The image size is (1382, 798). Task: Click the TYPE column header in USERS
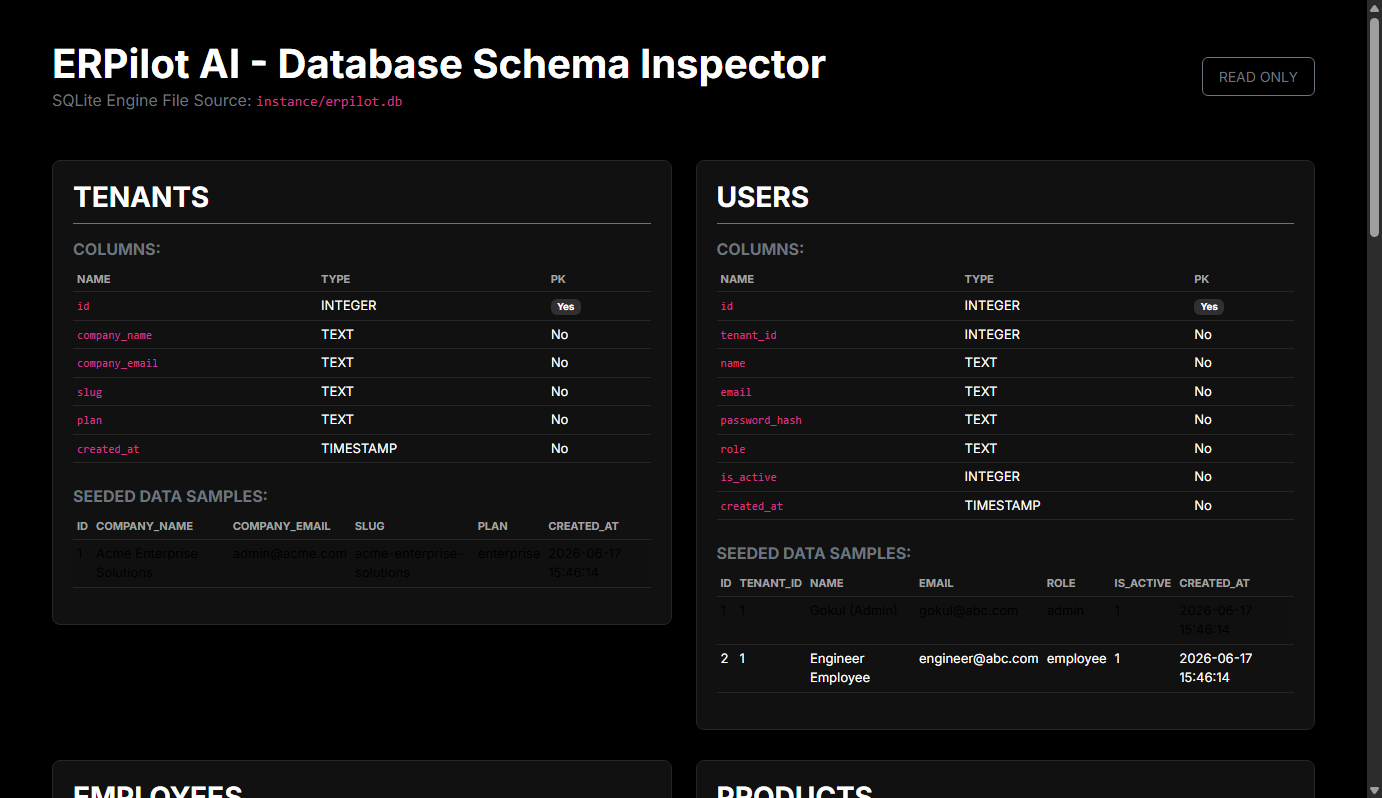coord(979,279)
